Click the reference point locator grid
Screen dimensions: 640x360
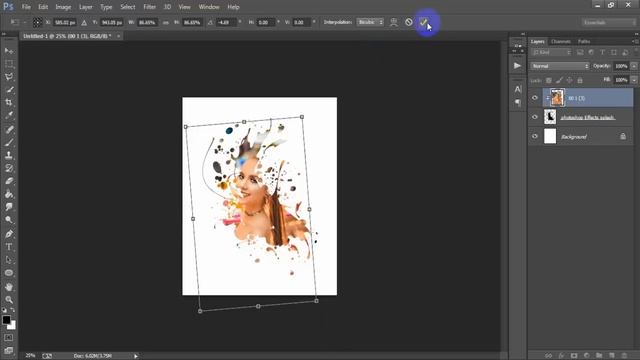click(x=37, y=22)
